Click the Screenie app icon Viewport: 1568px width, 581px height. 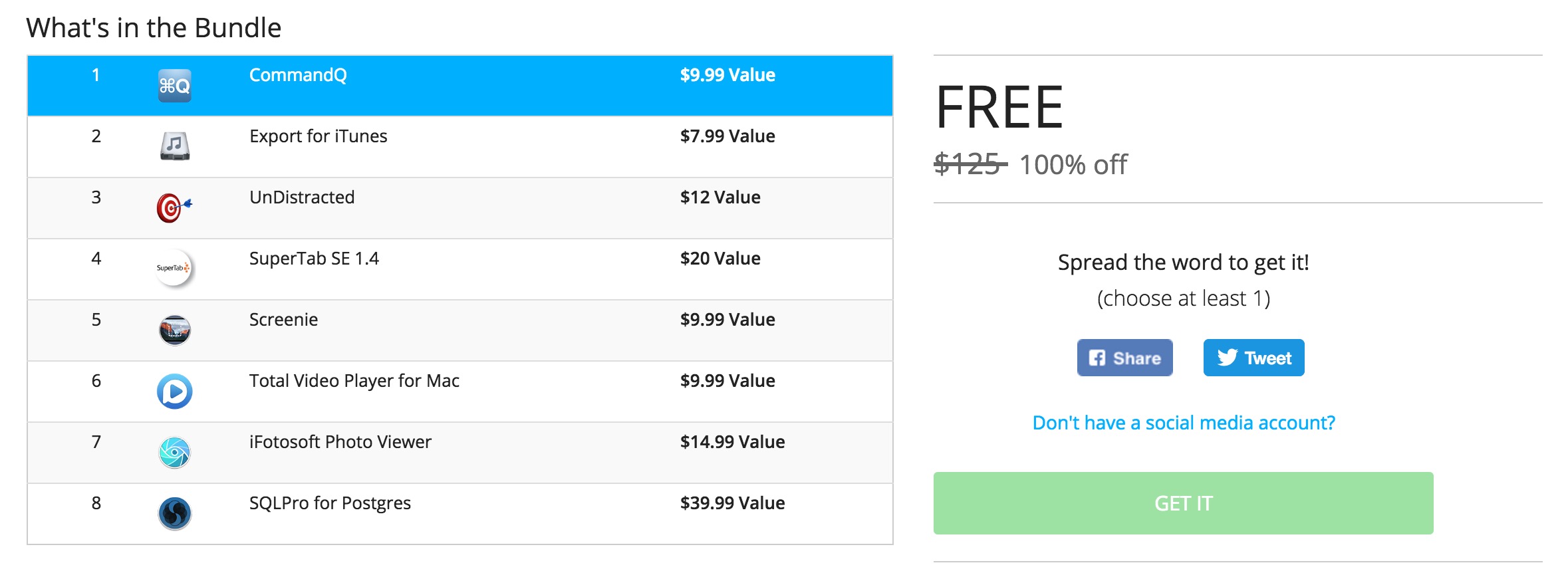[174, 330]
